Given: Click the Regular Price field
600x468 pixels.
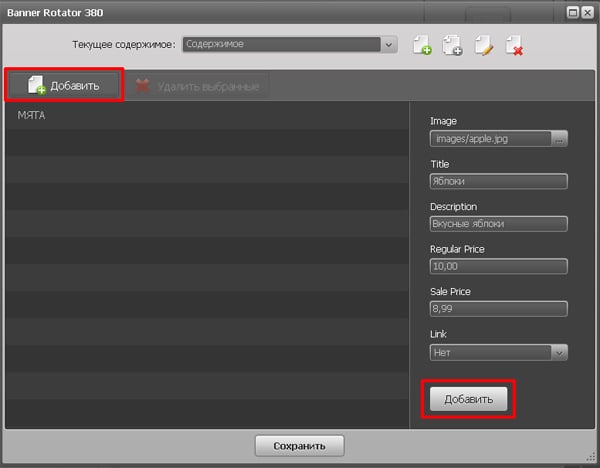Looking at the screenshot, I should point(498,266).
